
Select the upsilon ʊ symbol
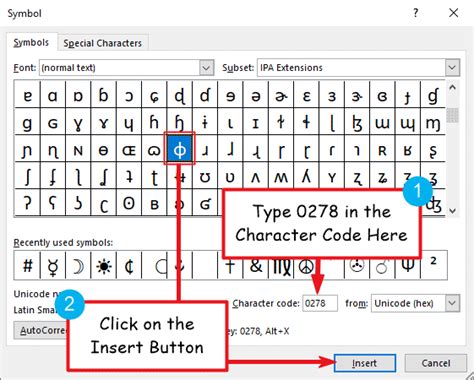205,177
